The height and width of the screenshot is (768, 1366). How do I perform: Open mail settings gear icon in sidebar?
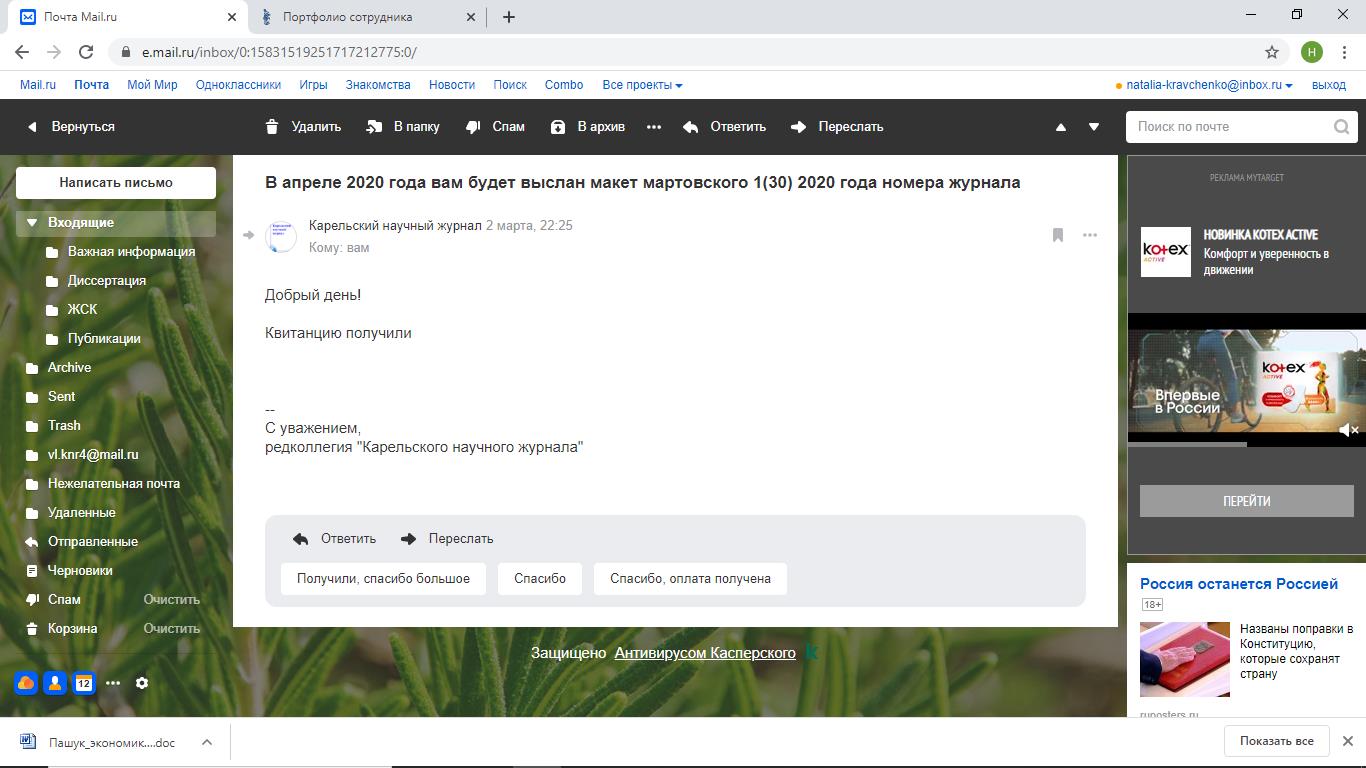point(142,683)
